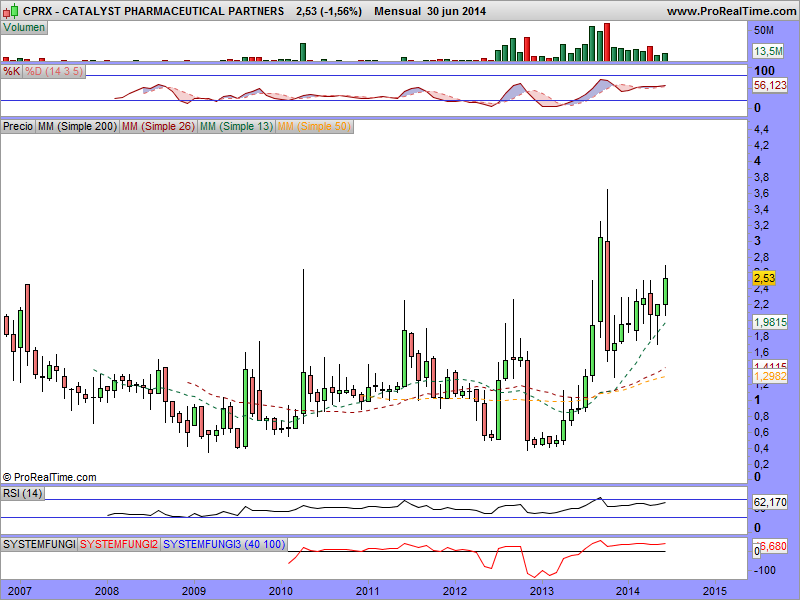Click the %K stochastic label
The height and width of the screenshot is (600, 800).
point(12,71)
